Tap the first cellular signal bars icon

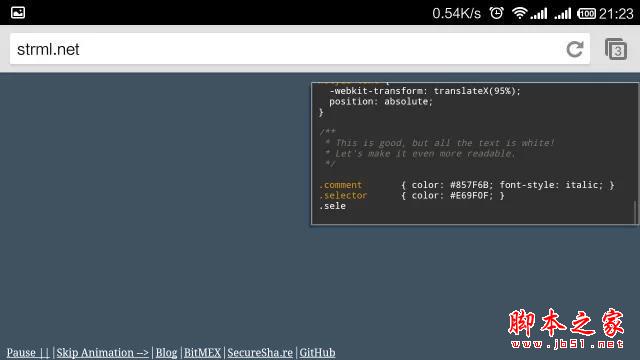coord(539,13)
